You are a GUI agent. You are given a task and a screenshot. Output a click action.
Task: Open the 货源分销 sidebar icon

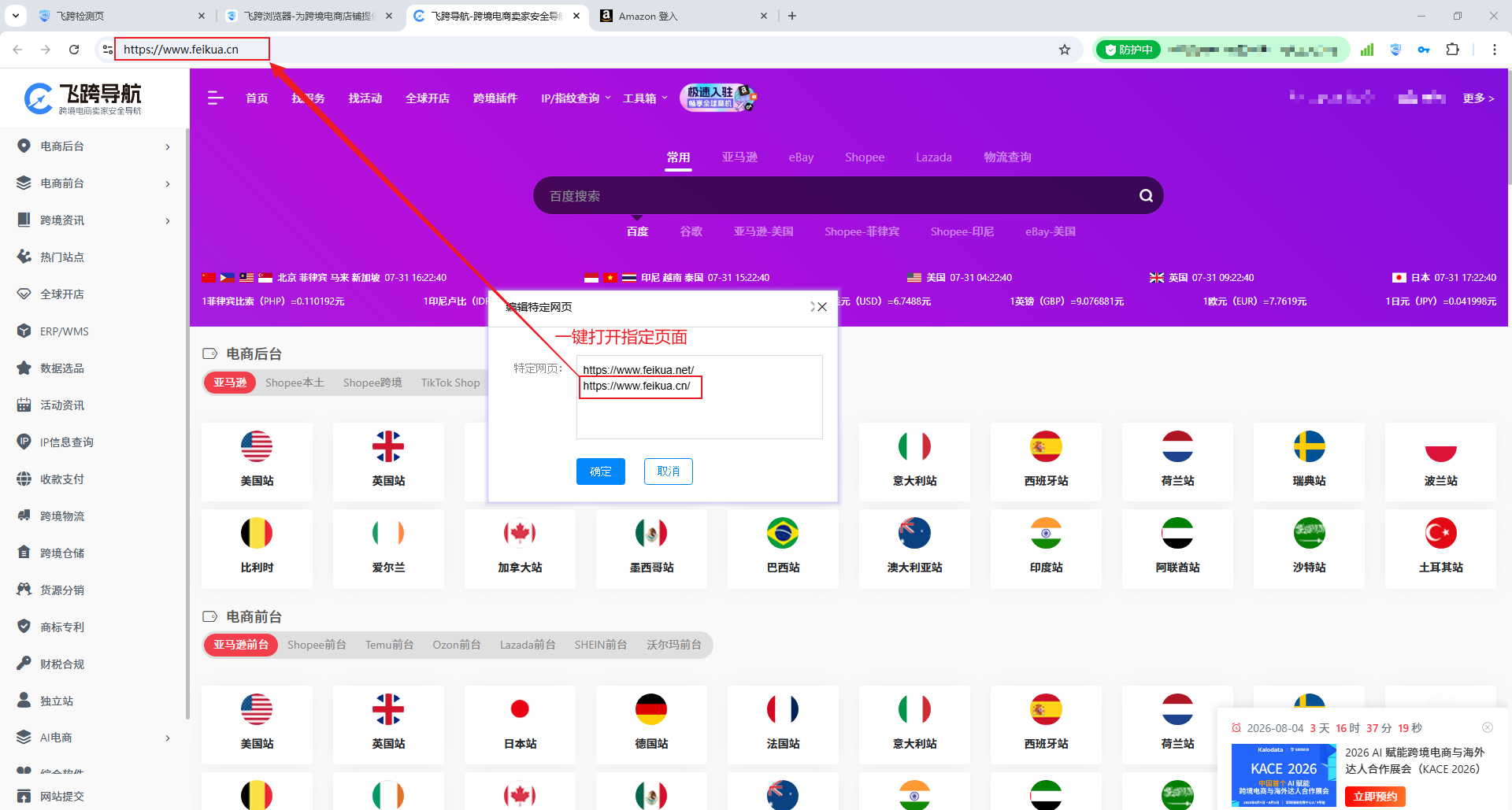(24, 590)
